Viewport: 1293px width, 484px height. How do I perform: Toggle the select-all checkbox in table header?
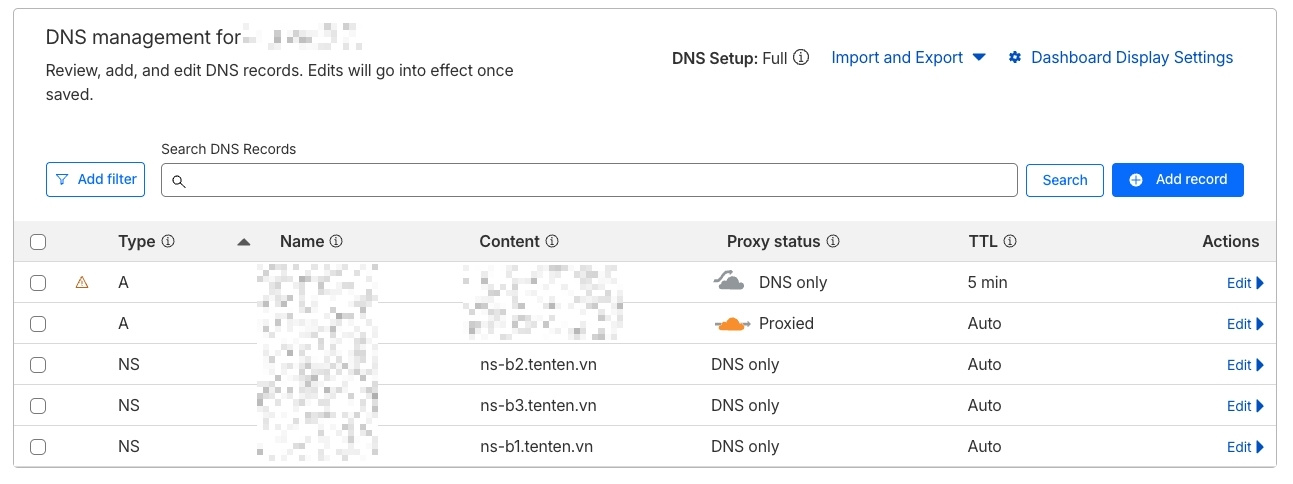pos(38,242)
